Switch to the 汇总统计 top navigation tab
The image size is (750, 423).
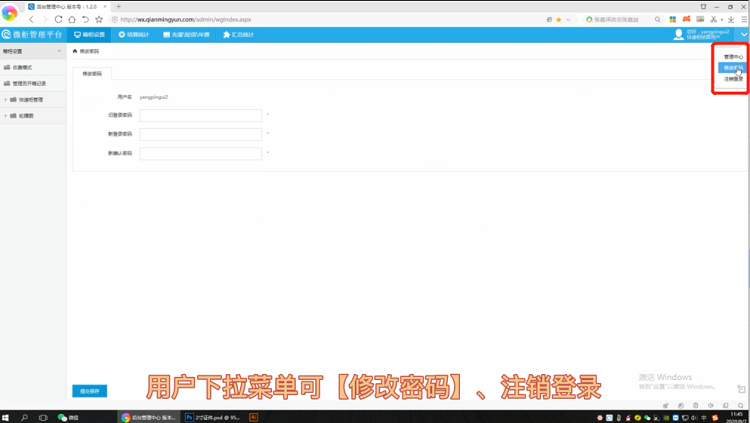pos(238,35)
